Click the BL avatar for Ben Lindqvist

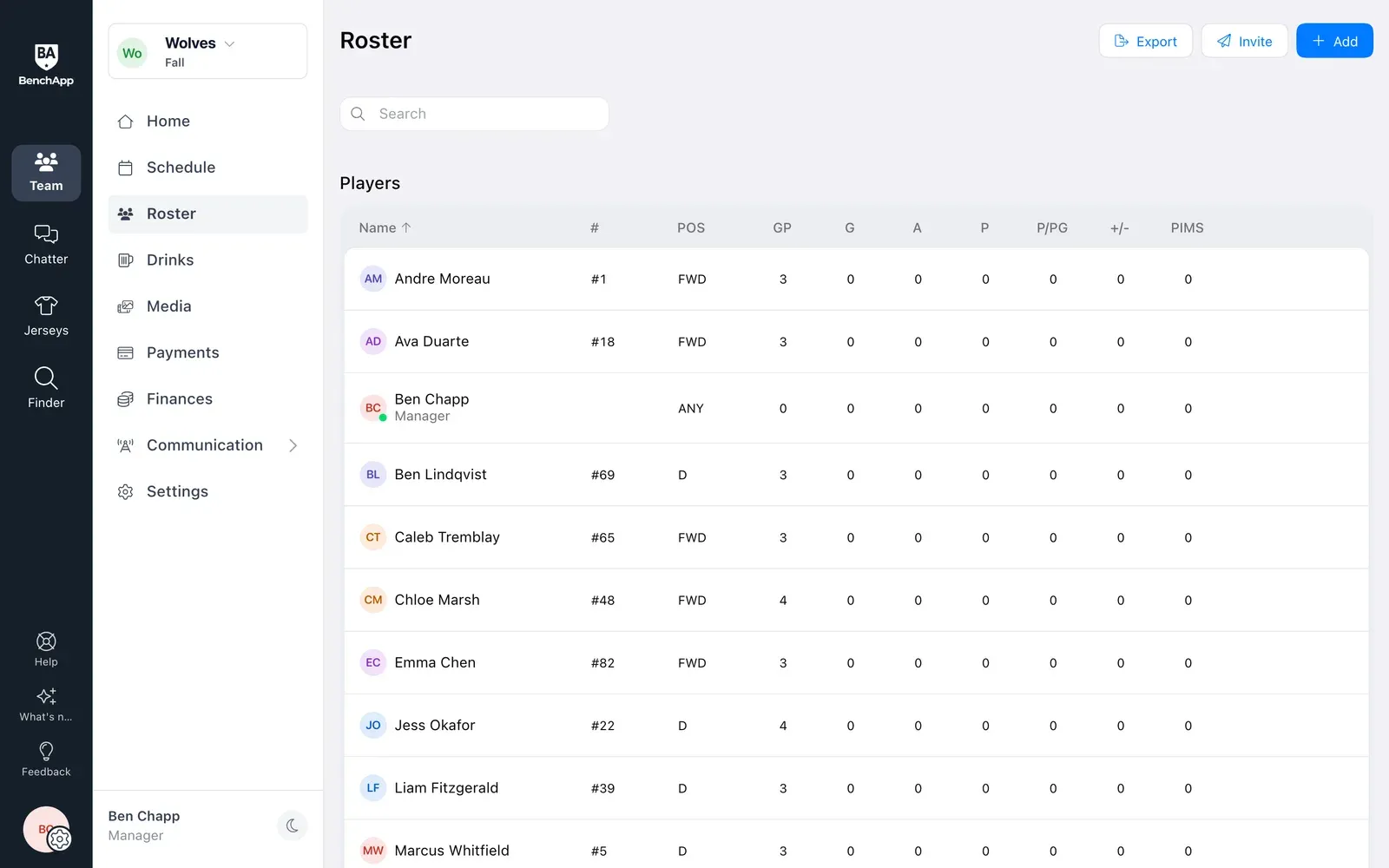click(373, 475)
